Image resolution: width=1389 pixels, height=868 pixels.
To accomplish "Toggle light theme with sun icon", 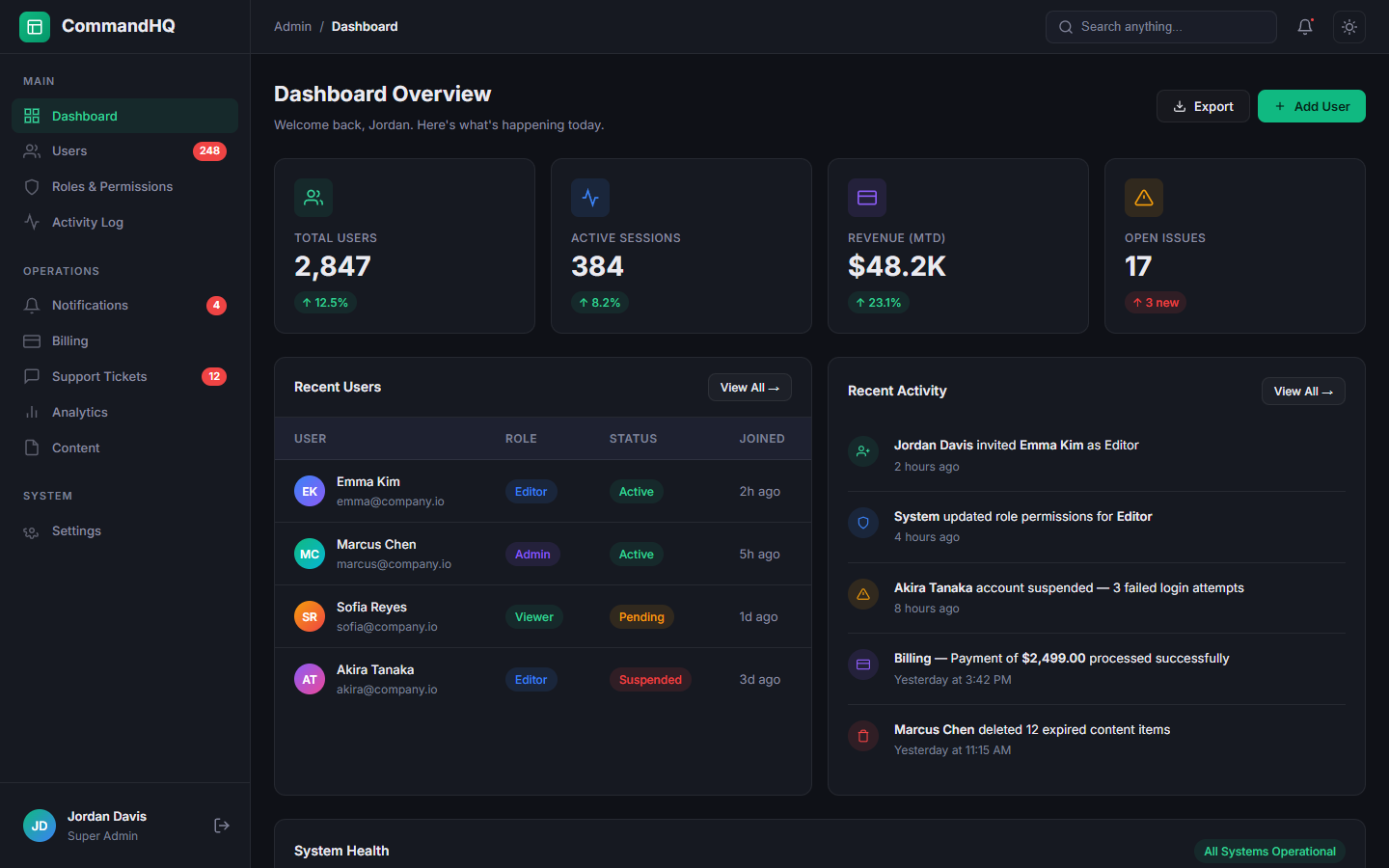I will [x=1349, y=27].
